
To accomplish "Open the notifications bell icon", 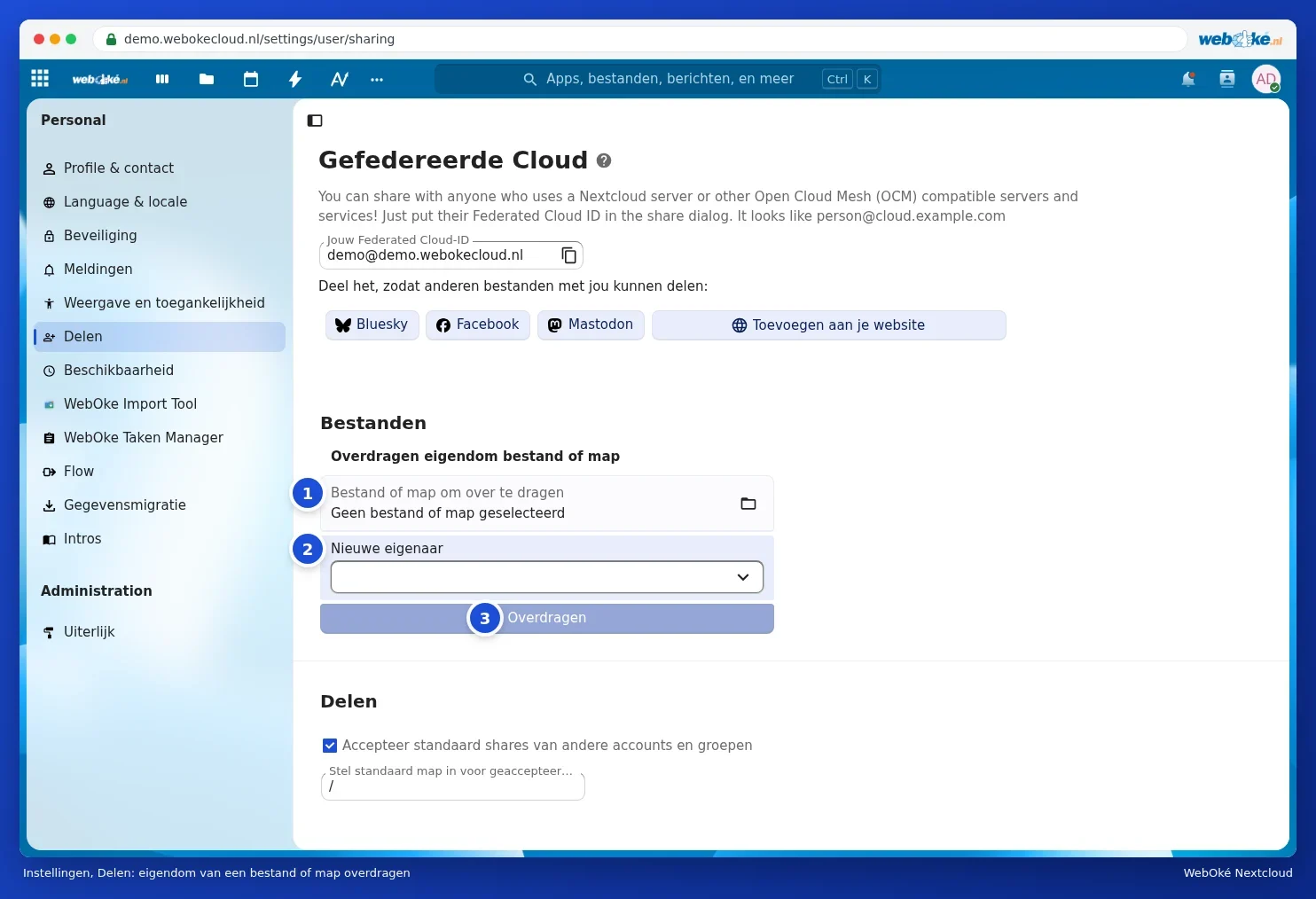I will pyautogui.click(x=1188, y=79).
